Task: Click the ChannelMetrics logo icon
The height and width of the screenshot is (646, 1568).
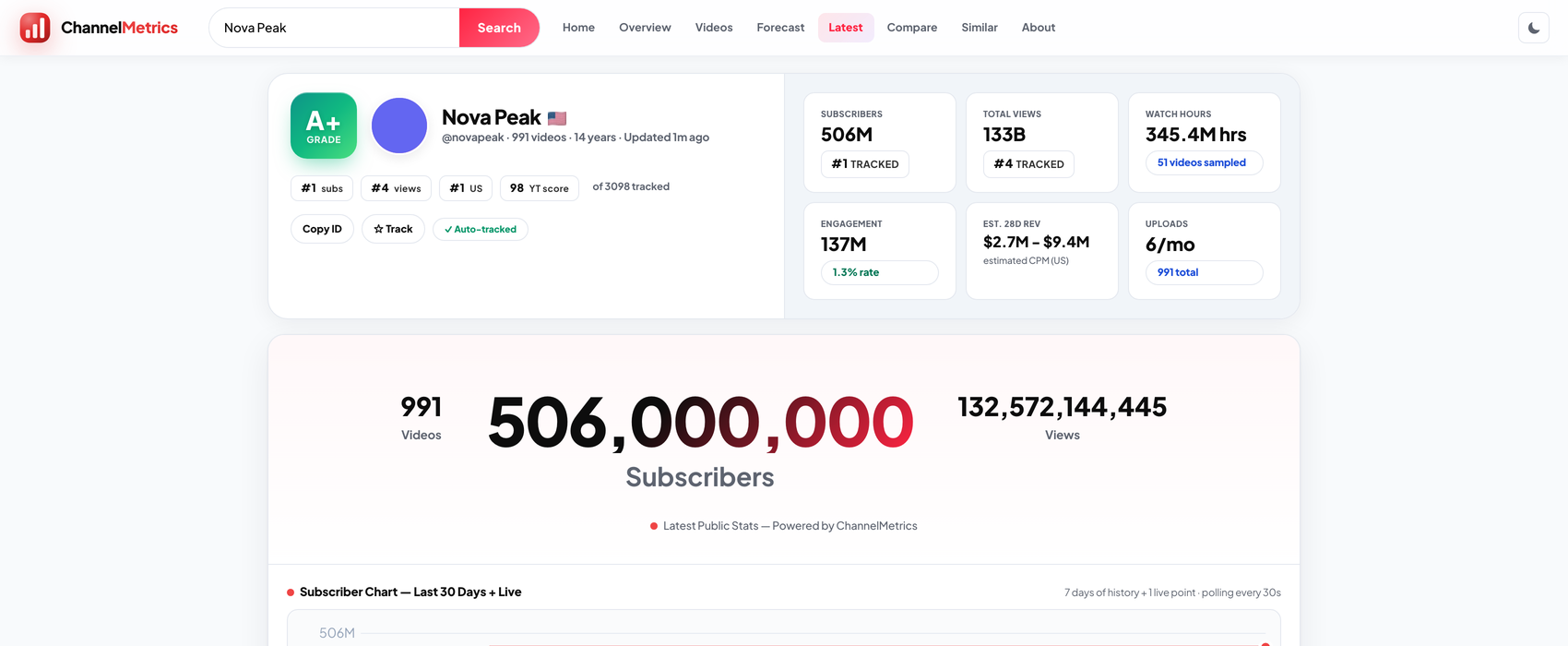Action: [x=35, y=28]
